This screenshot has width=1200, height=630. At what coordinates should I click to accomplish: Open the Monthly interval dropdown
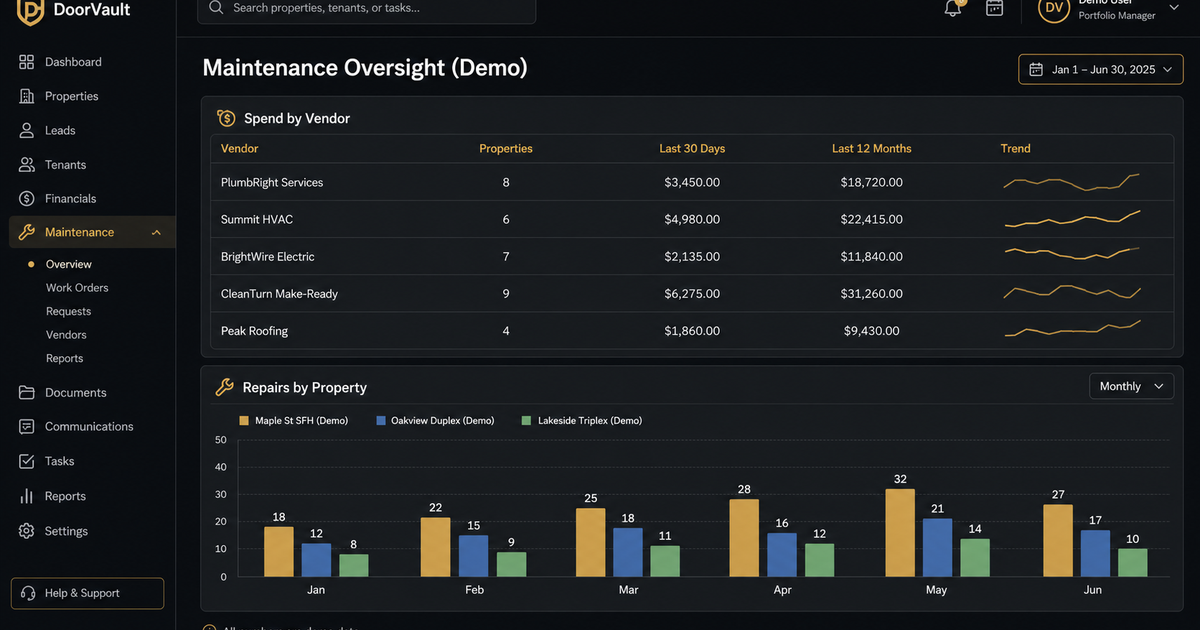point(1131,386)
